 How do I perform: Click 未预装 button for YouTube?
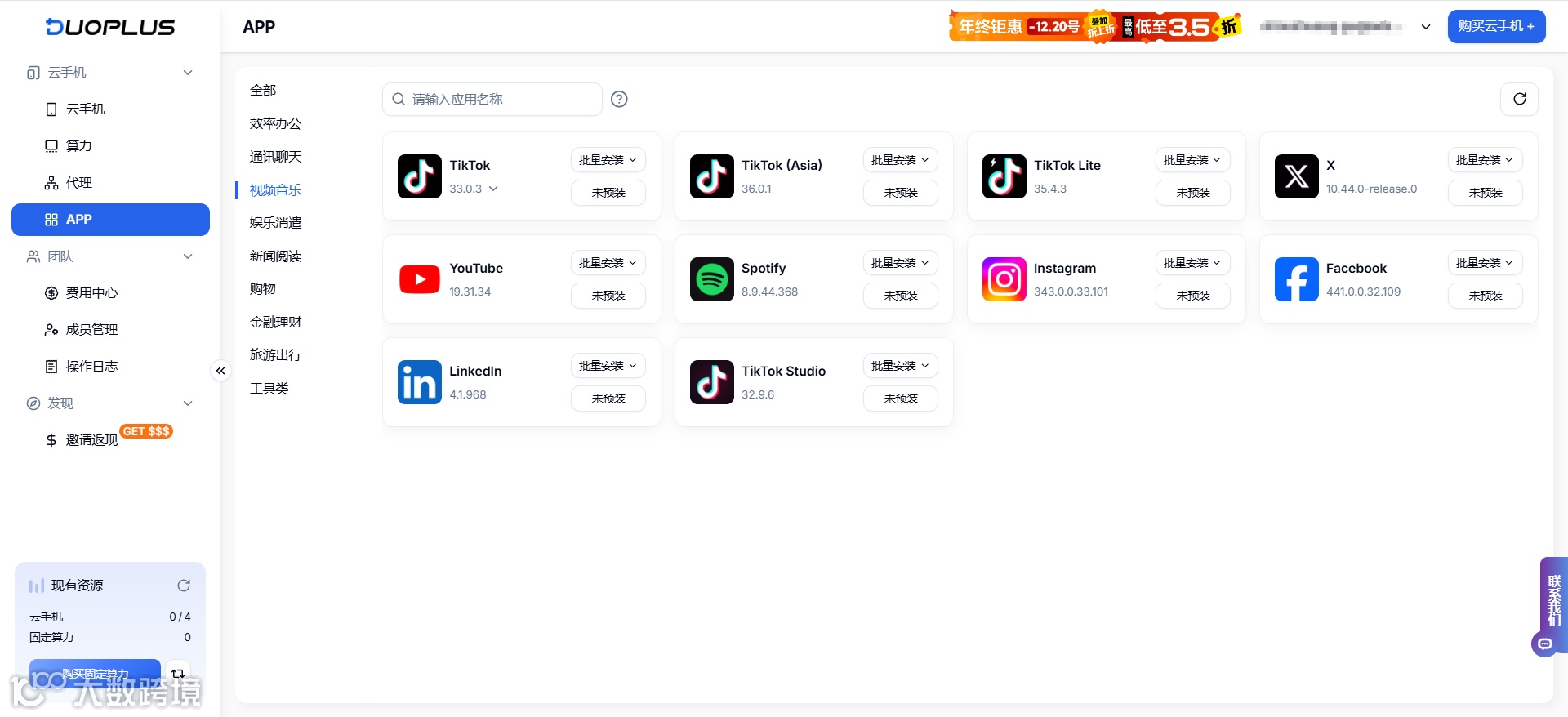click(x=608, y=296)
